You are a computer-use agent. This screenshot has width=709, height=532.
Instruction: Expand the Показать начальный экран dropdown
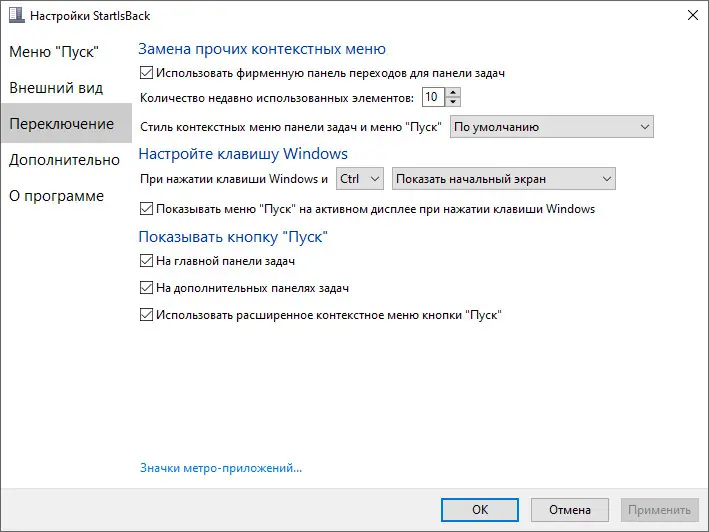503,179
